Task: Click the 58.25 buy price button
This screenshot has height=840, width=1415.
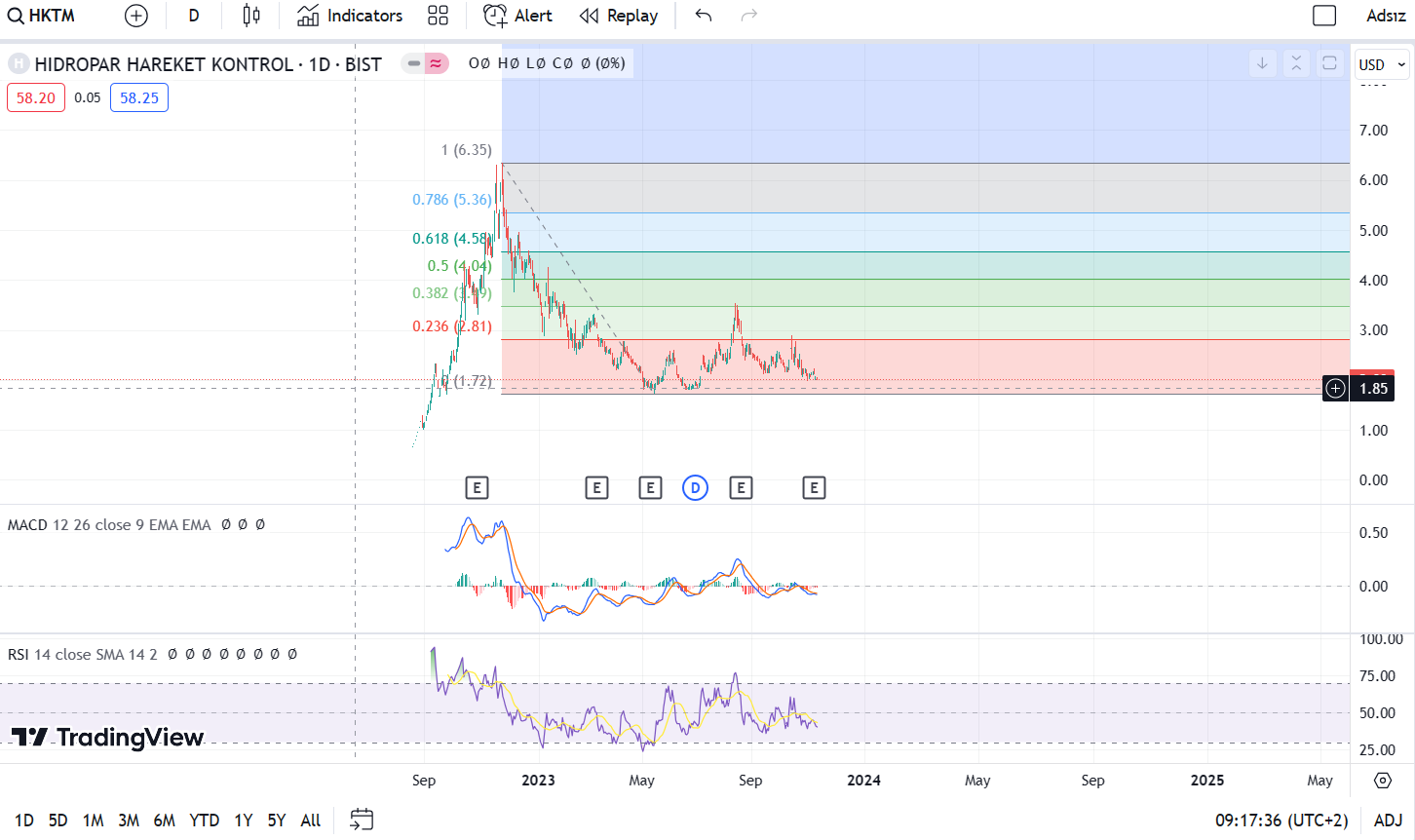Action: (x=139, y=97)
